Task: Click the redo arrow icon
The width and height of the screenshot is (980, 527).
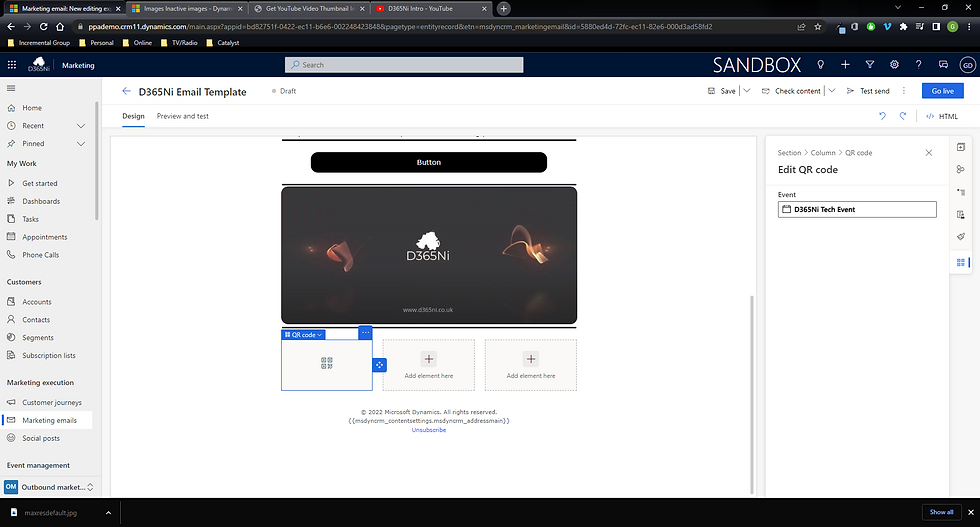Action: 902,116
